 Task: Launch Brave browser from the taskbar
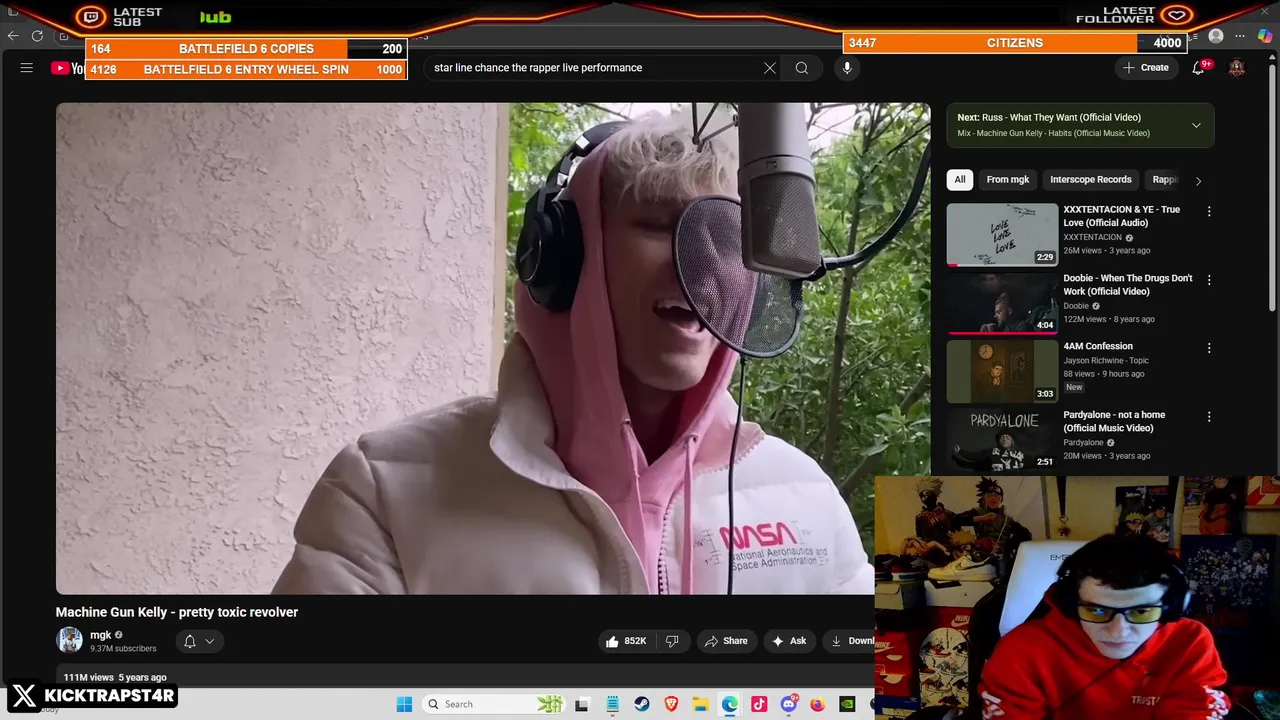[671, 704]
